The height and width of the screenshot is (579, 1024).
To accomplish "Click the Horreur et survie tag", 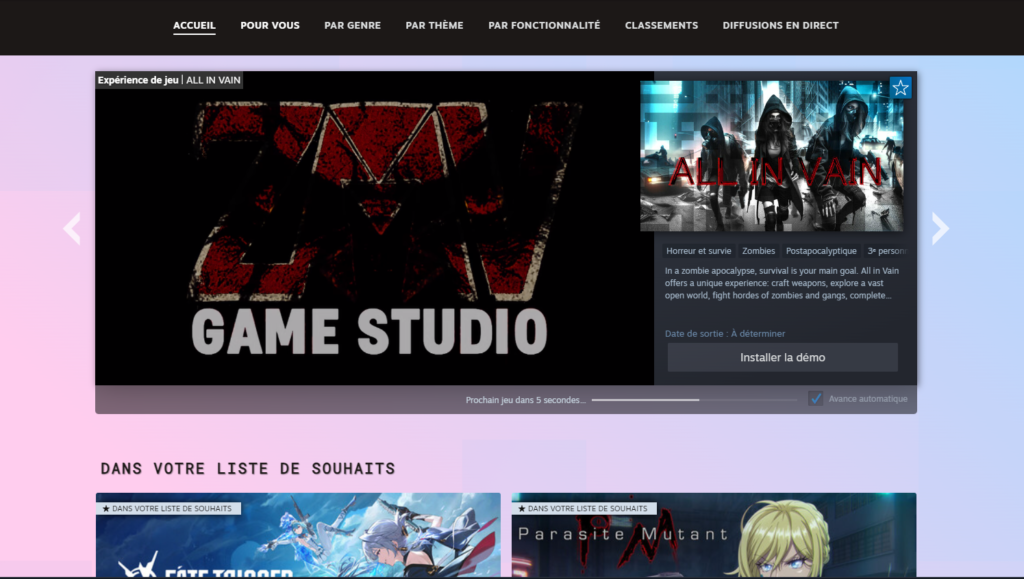I will point(699,251).
